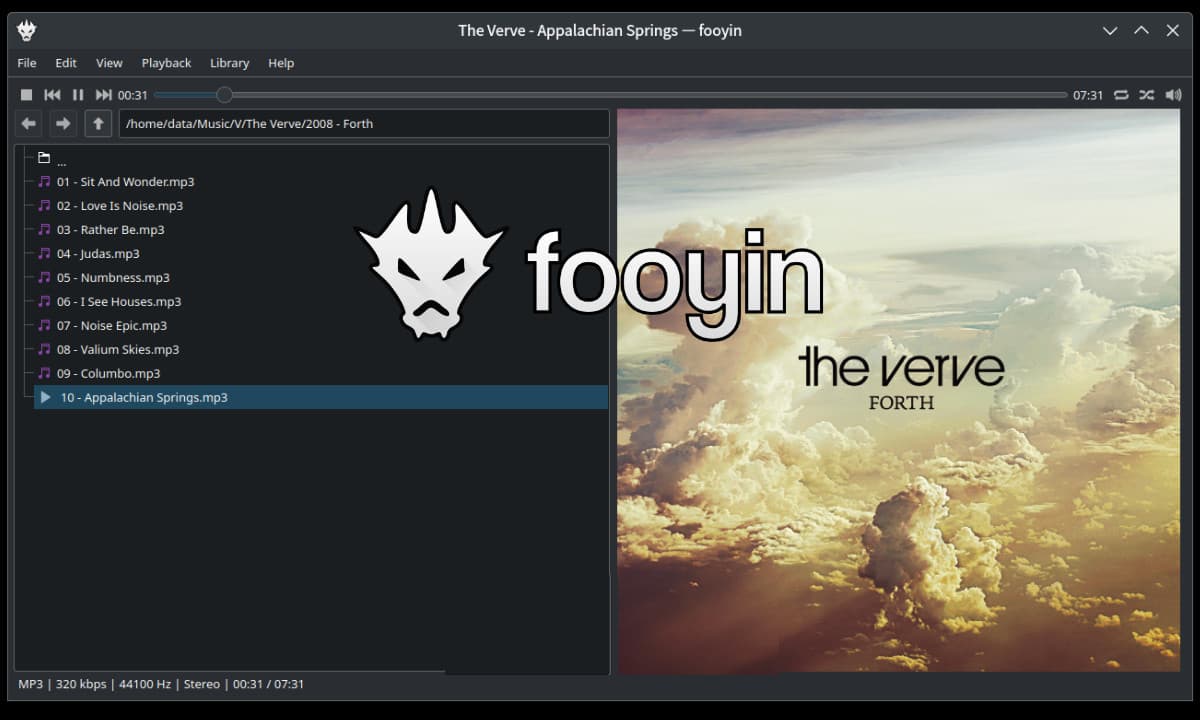Navigate forward in directory browser
Image resolution: width=1200 pixels, height=720 pixels.
point(63,124)
